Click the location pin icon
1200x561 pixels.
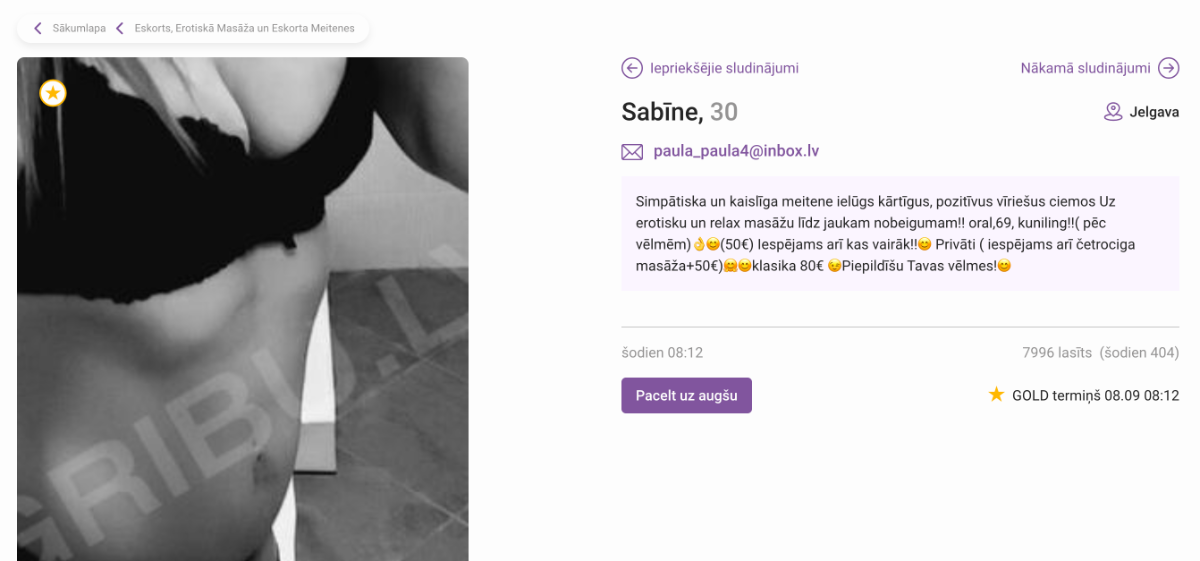(x=1113, y=112)
